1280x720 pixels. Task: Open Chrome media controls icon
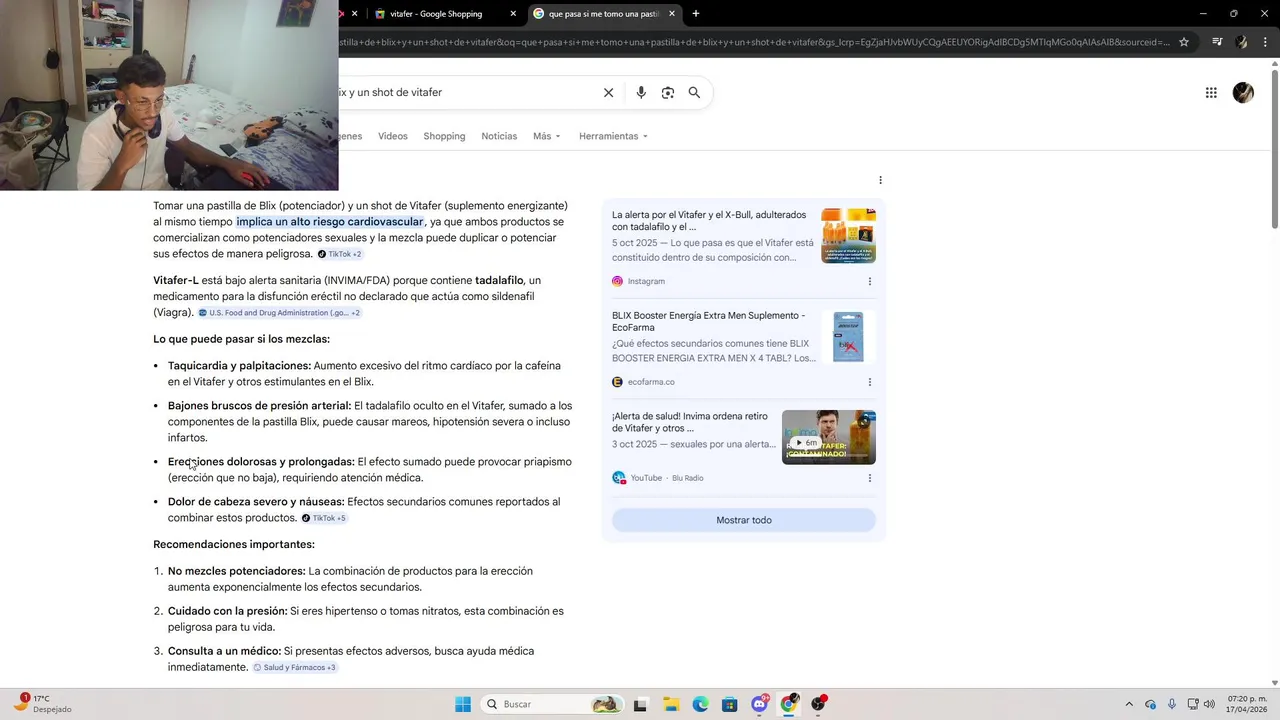(1217, 42)
